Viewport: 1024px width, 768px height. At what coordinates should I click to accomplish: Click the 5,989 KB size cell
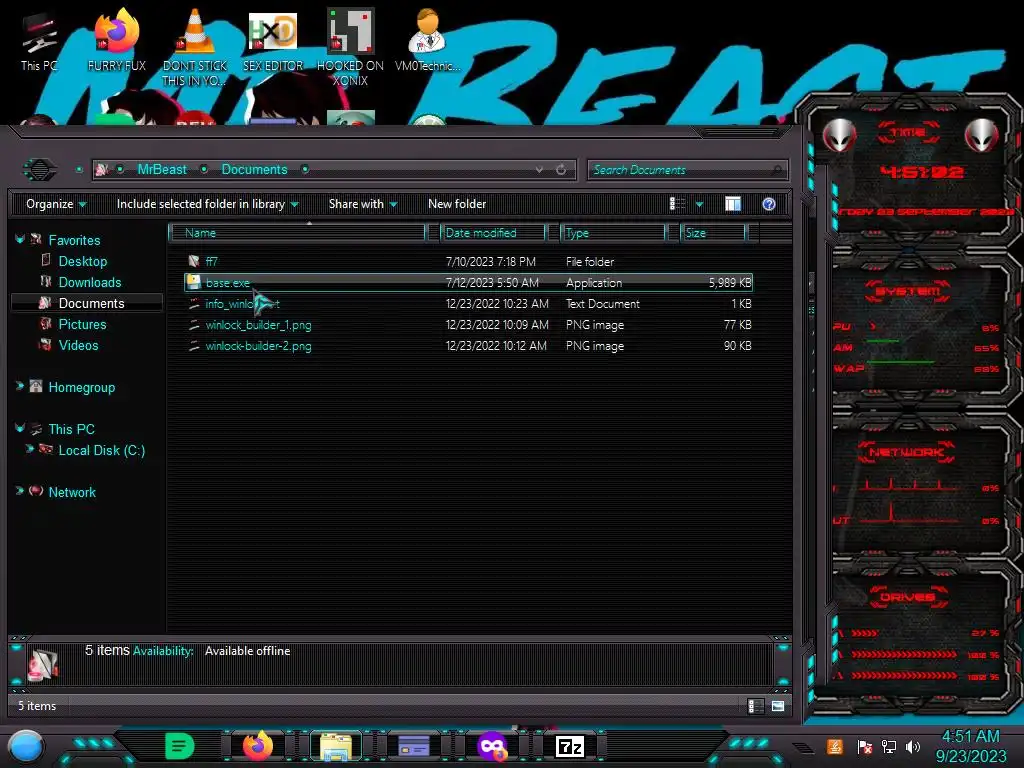tap(730, 283)
